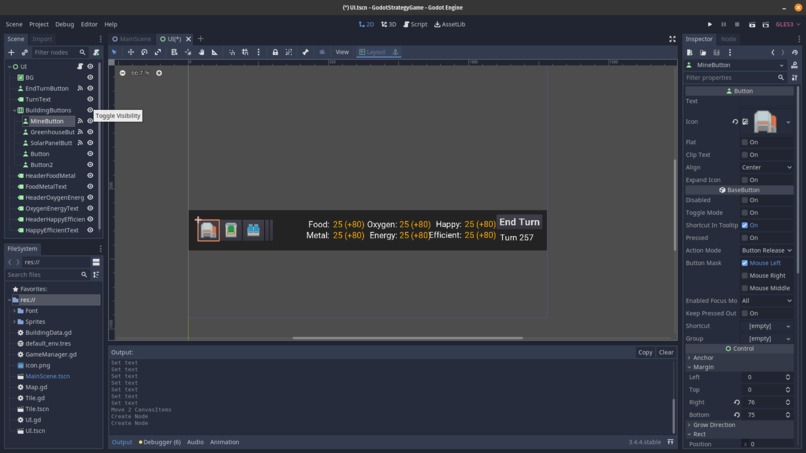The height and width of the screenshot is (453, 806).
Task: Open the GLES3 renderer dropdown
Action: point(787,24)
